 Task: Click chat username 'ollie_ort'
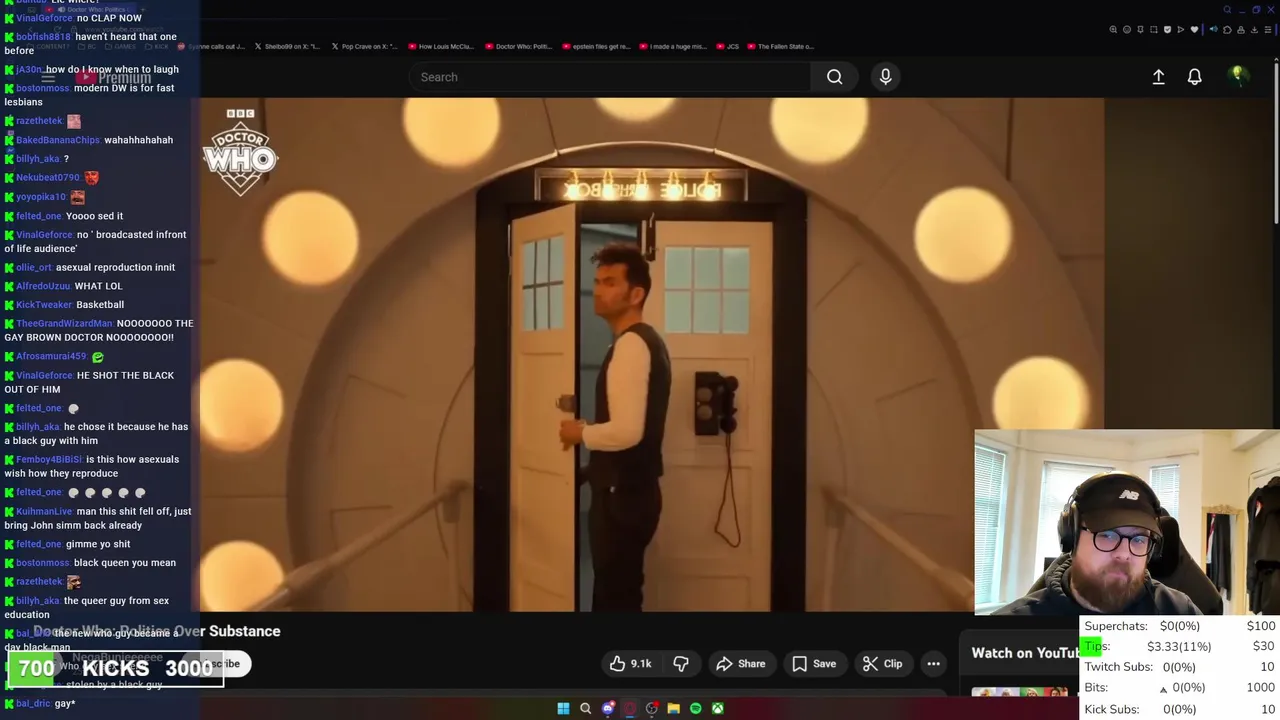click(34, 268)
